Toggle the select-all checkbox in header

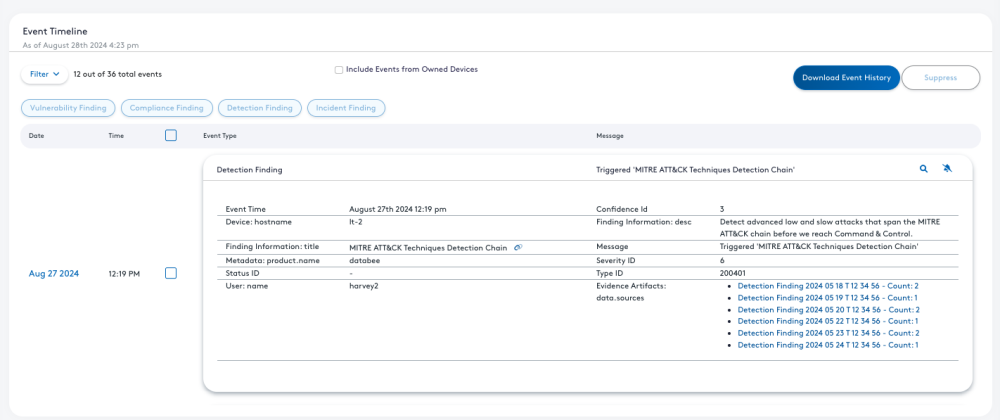point(170,135)
